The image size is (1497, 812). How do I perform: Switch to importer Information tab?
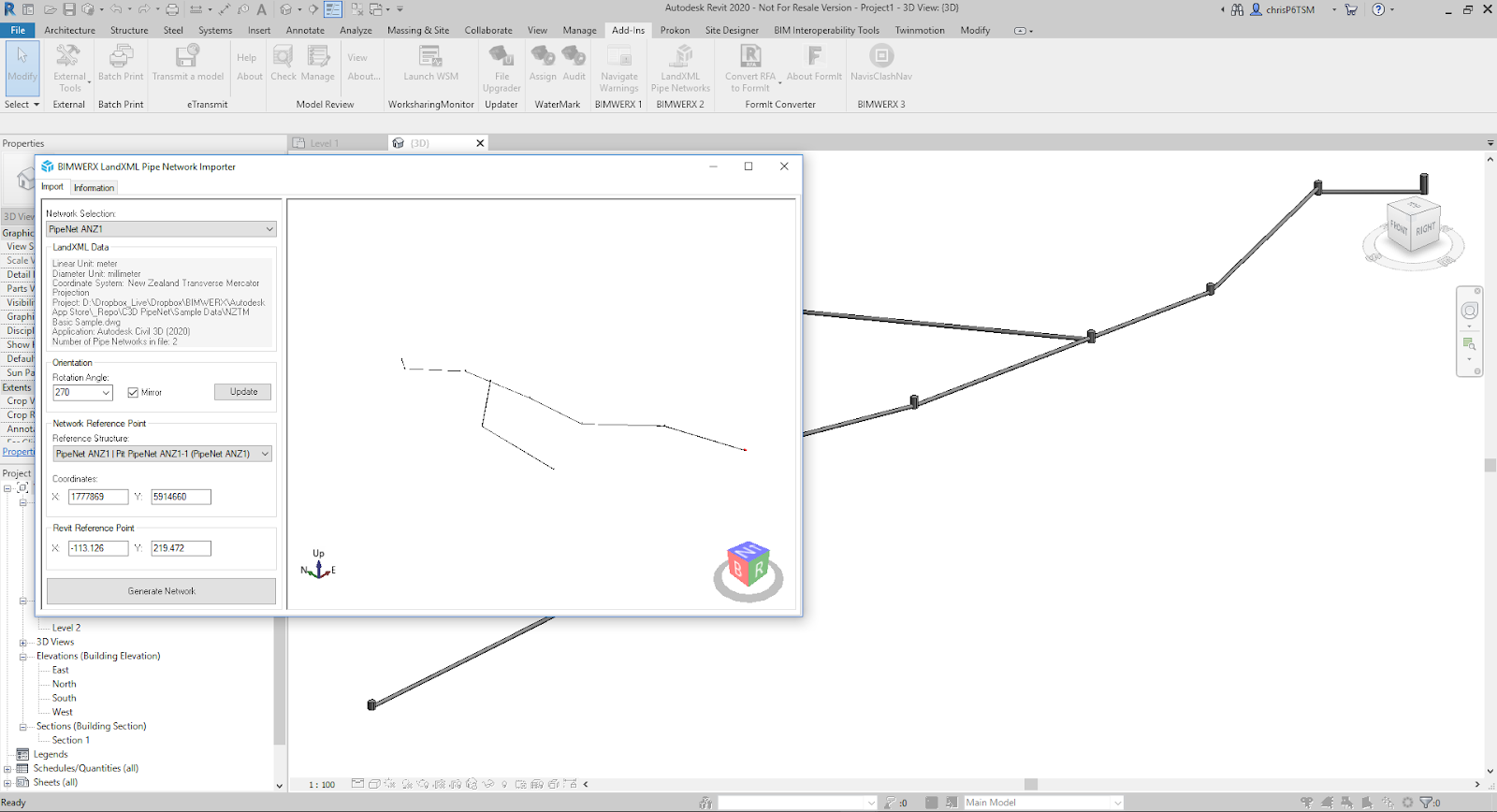coord(94,188)
